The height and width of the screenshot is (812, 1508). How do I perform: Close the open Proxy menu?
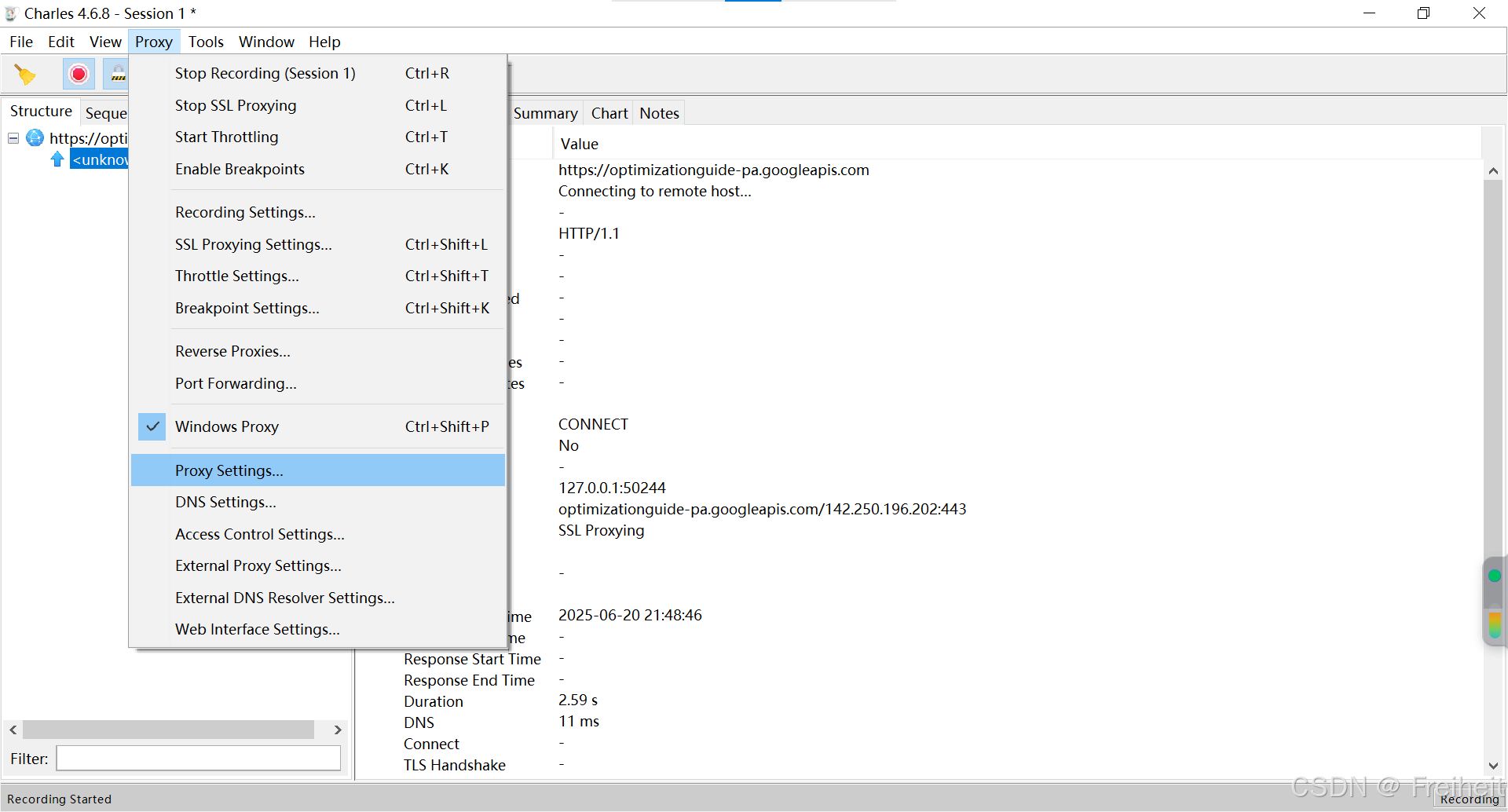pos(154,42)
